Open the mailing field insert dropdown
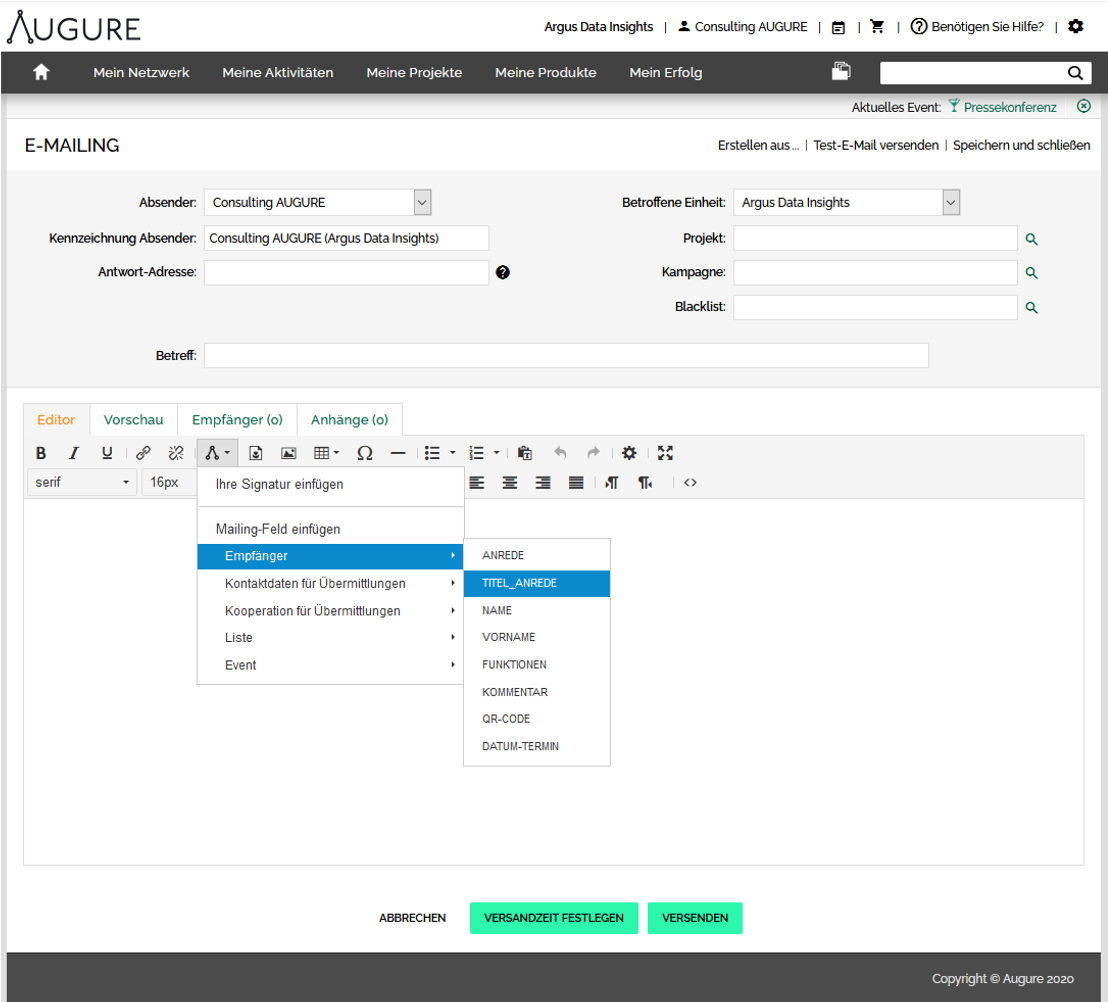The image size is (1108, 1002). (217, 453)
